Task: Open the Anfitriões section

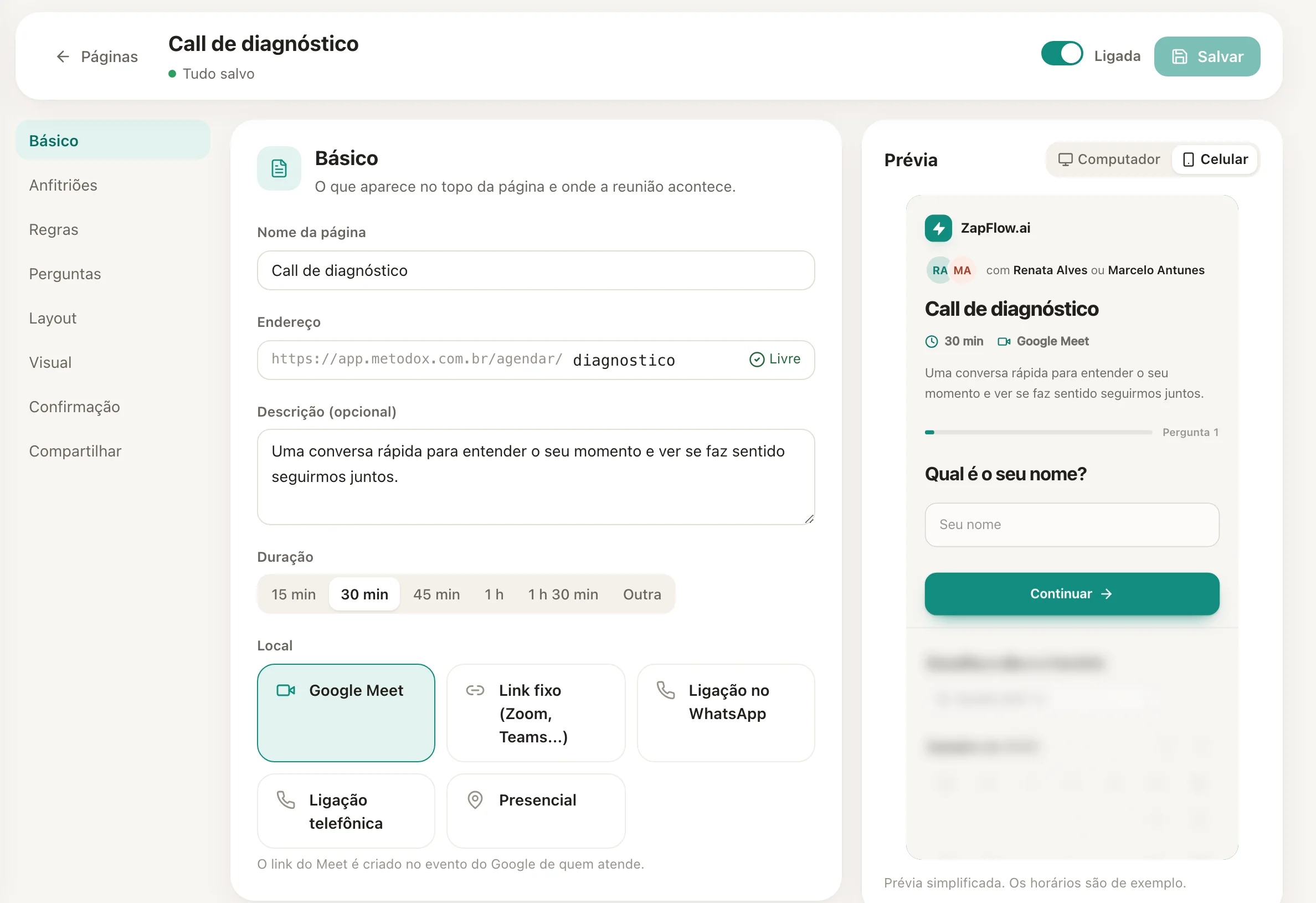Action: [112, 185]
